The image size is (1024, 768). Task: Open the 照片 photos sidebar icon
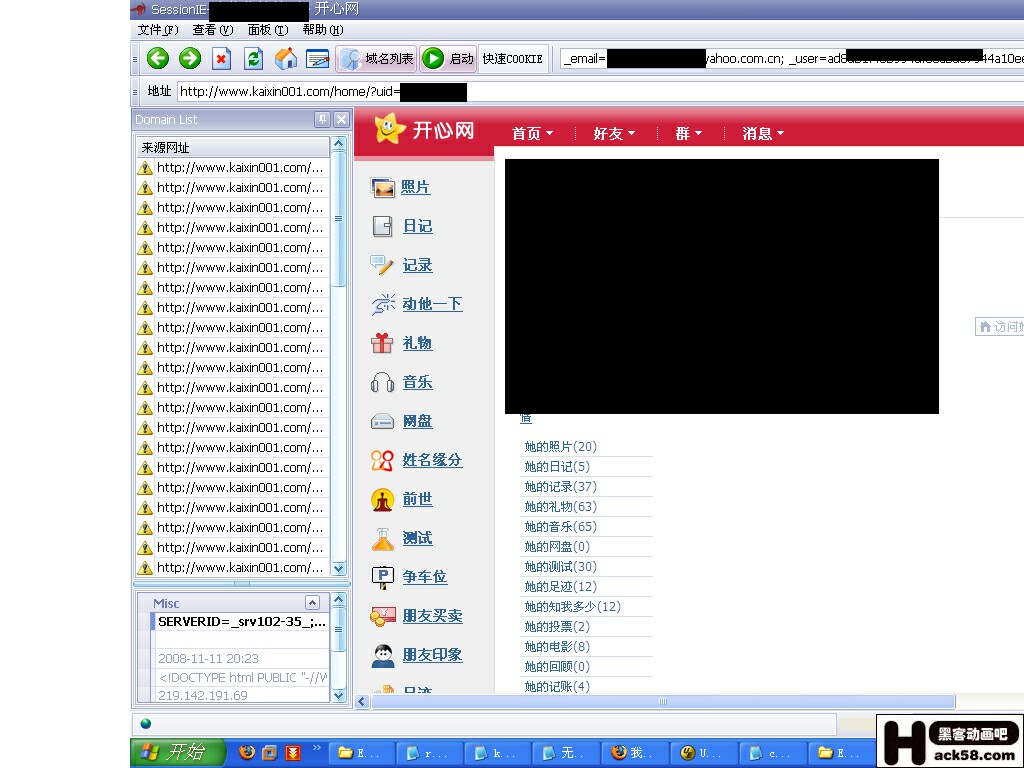pyautogui.click(x=383, y=187)
